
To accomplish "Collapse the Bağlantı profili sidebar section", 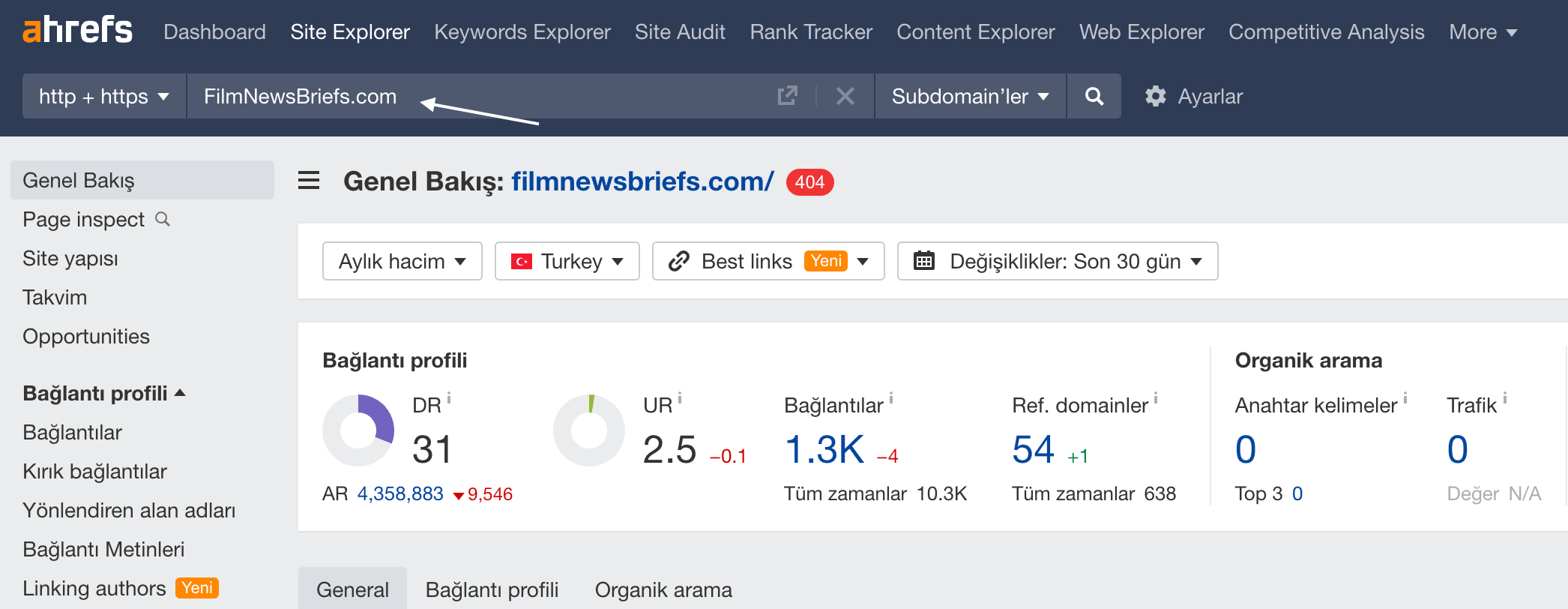I will 104,393.
